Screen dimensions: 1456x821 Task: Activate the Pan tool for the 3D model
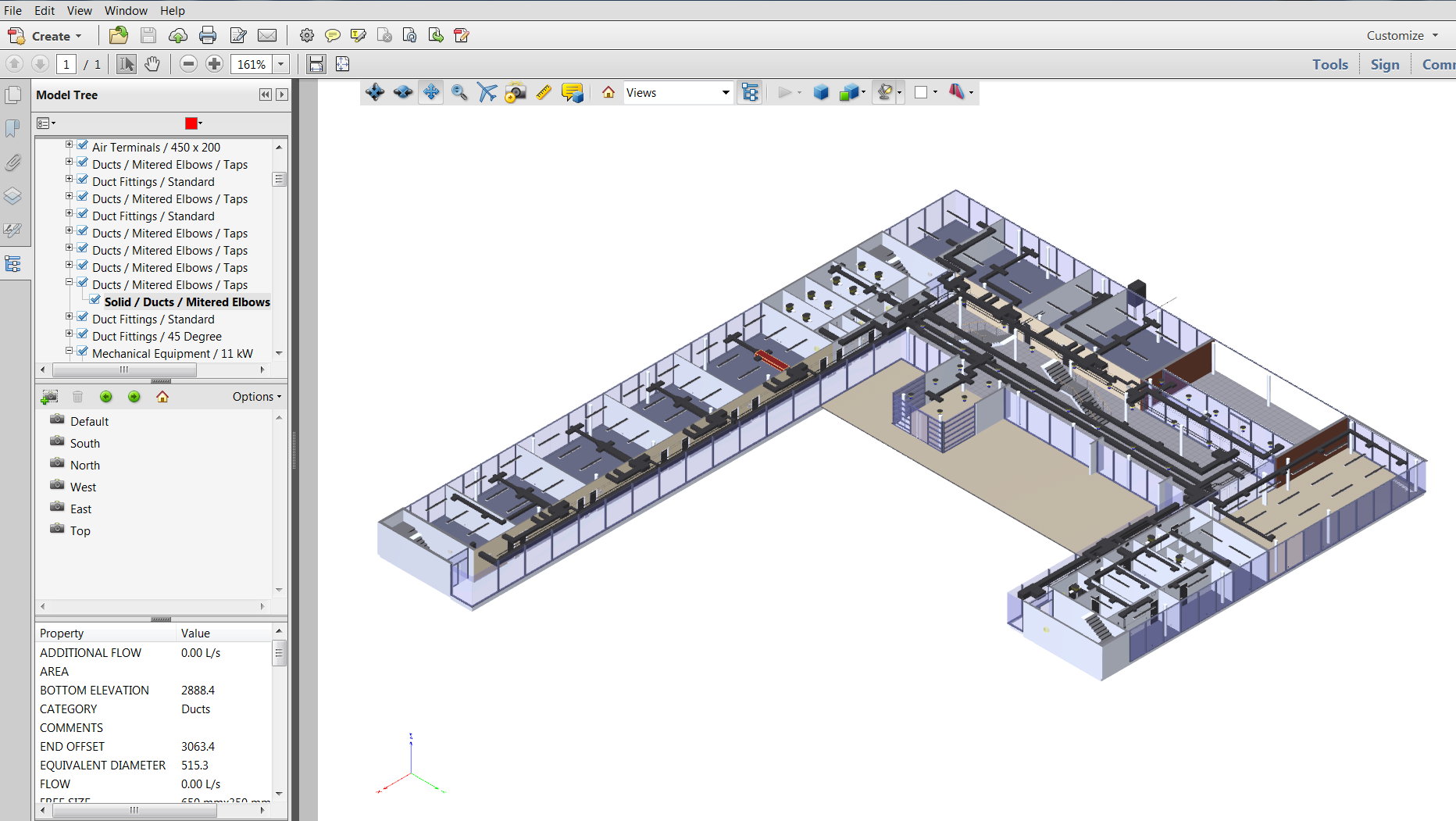pos(430,92)
